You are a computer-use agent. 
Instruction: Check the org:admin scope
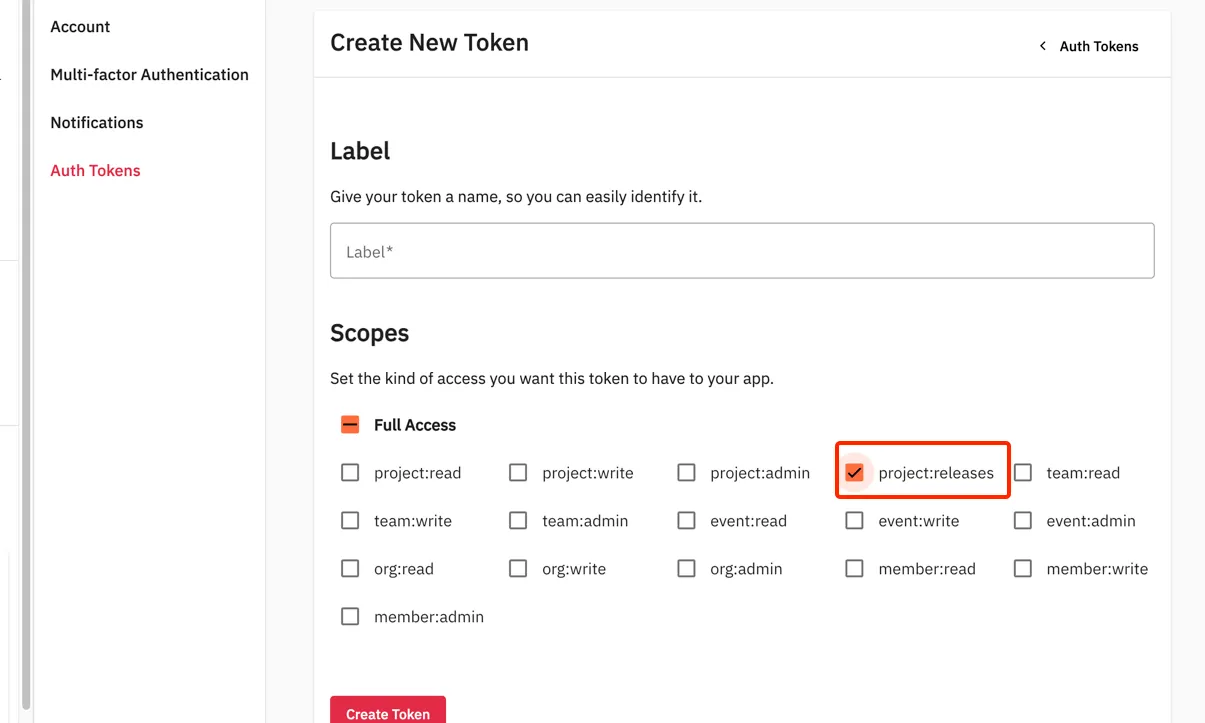click(686, 569)
